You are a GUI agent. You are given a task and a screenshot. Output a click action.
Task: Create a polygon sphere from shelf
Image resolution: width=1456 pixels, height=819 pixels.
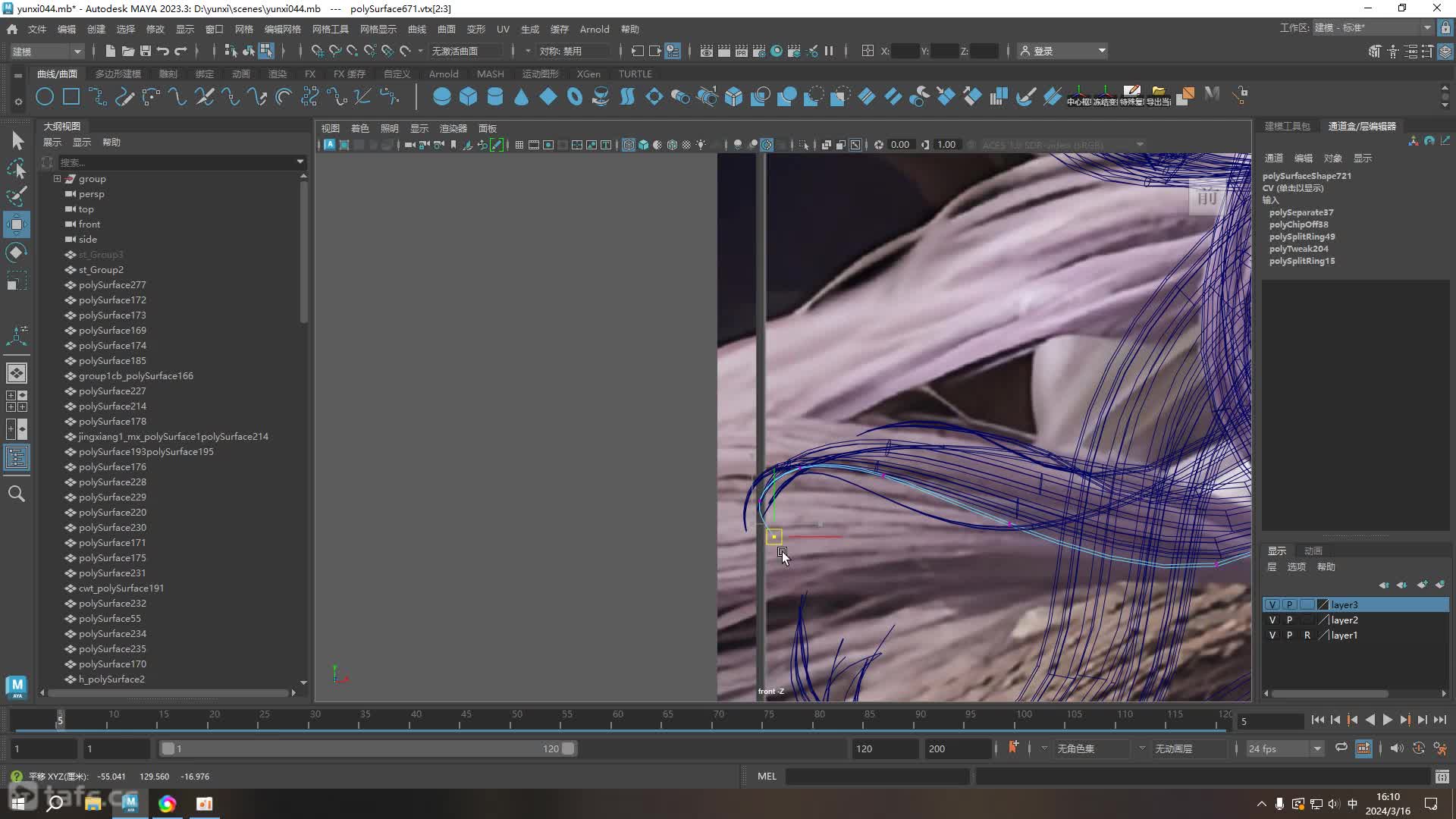[x=441, y=96]
